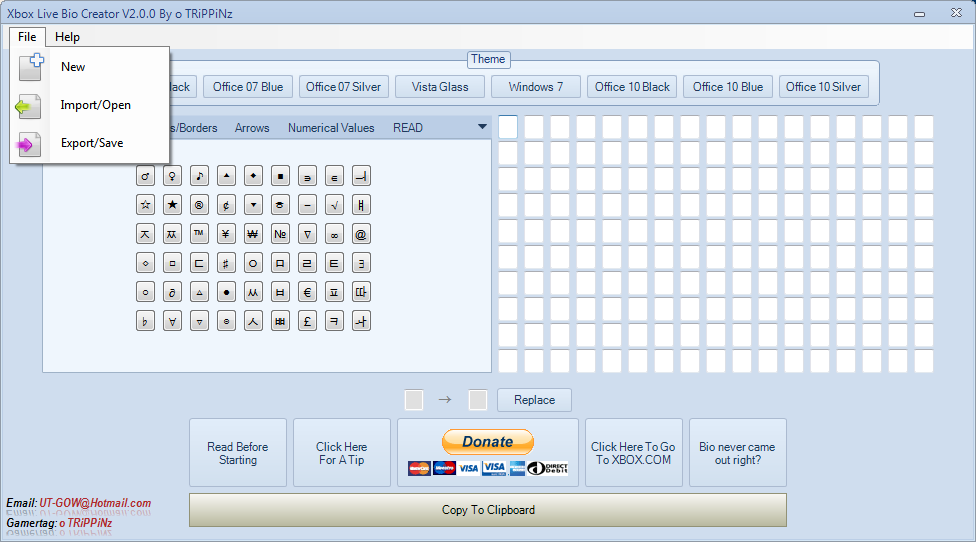Insert the filled square ■ symbol

(280, 176)
